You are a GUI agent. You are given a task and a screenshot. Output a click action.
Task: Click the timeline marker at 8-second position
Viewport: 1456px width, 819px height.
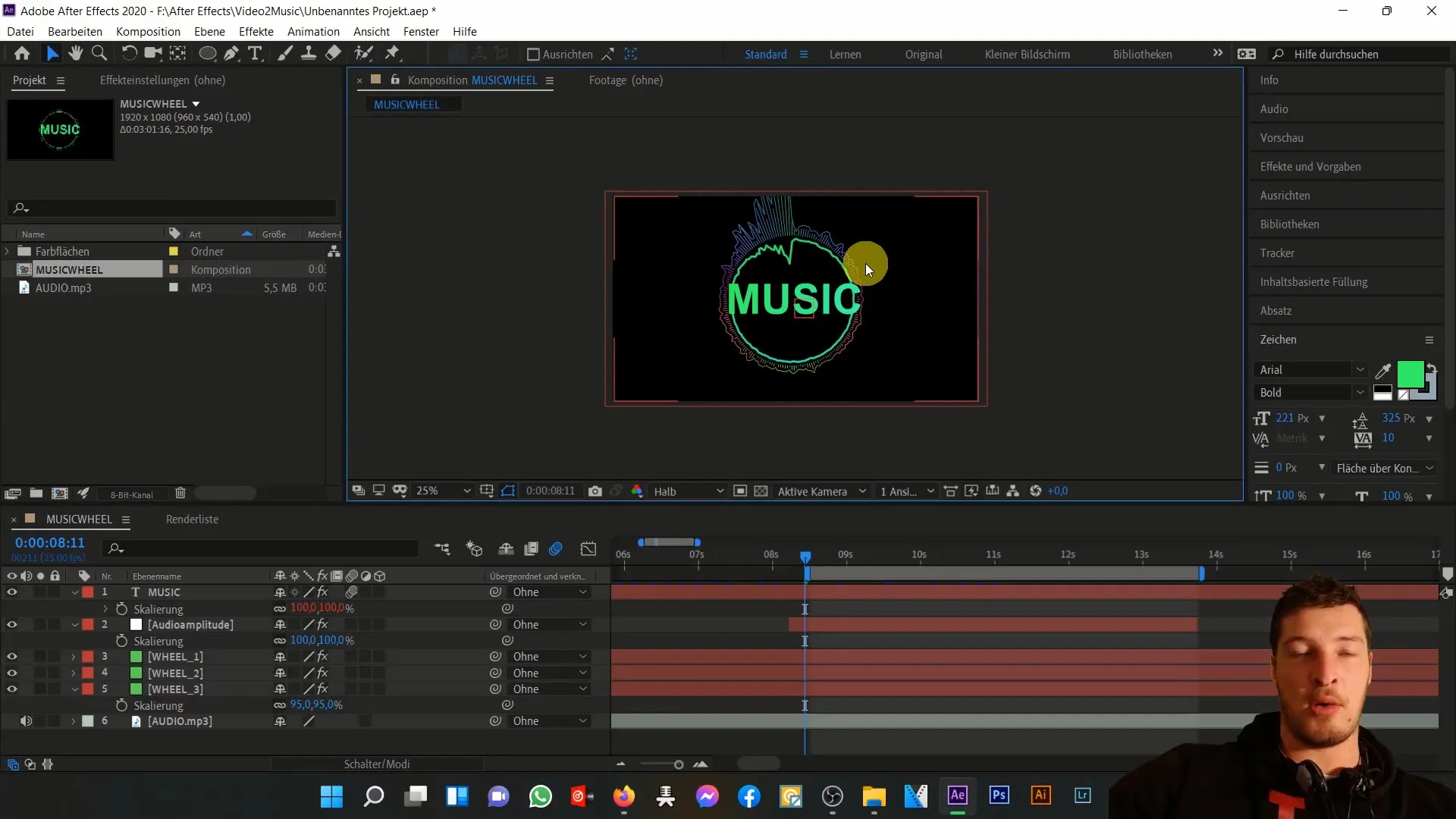click(771, 556)
